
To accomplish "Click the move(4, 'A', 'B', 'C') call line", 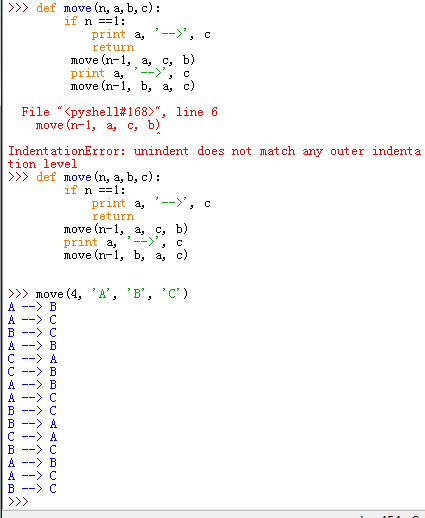I will [112, 294].
